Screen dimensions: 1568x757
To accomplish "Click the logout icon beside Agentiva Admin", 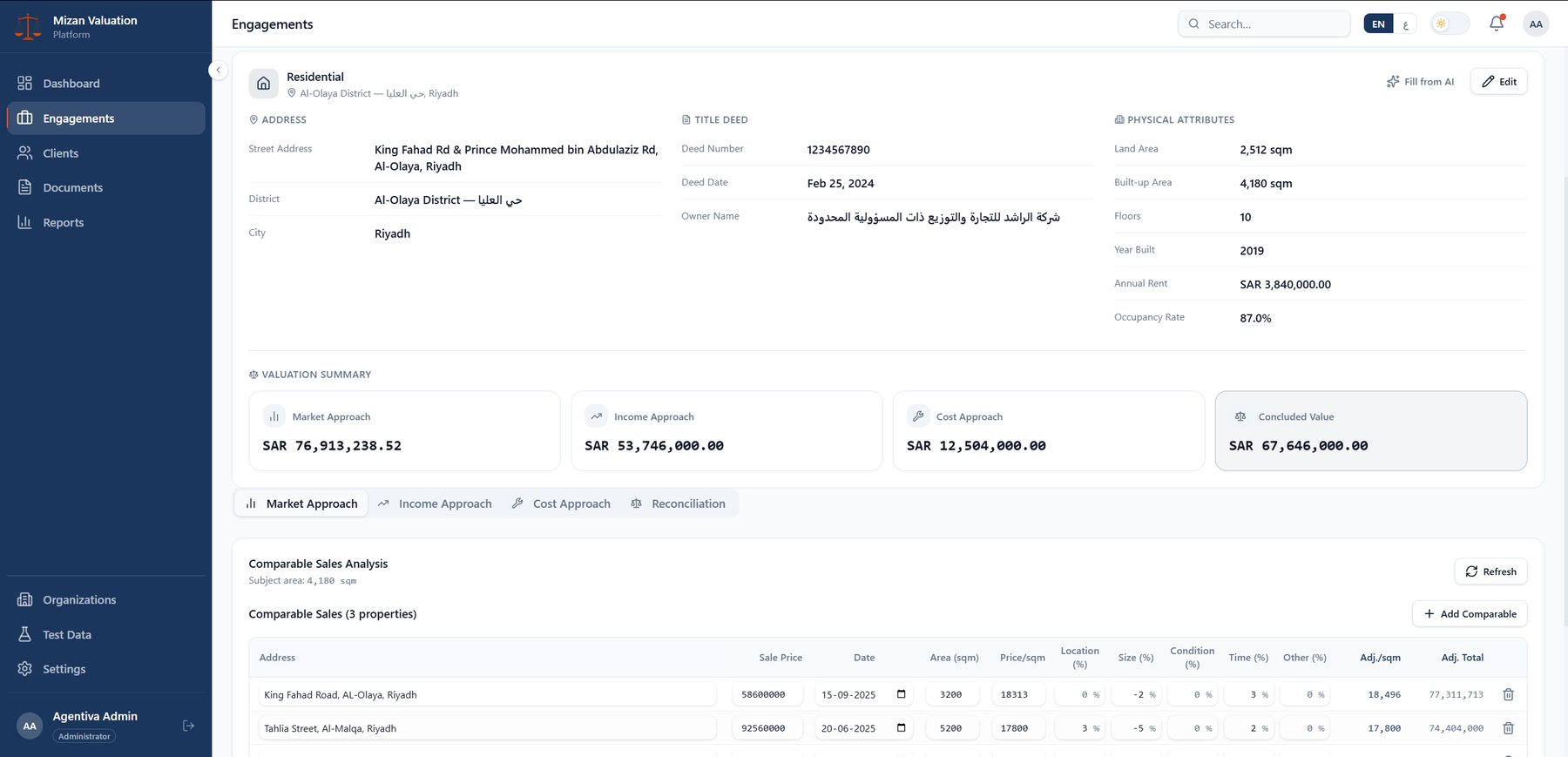I will pos(188,726).
